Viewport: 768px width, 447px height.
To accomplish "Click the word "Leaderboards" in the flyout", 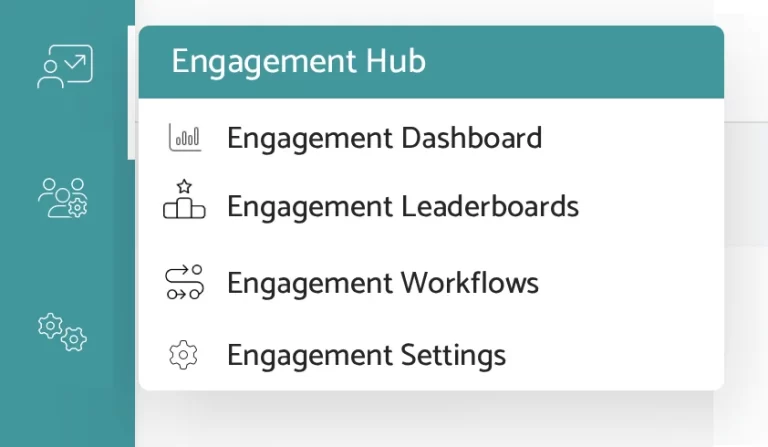I will pyautogui.click(x=490, y=207).
